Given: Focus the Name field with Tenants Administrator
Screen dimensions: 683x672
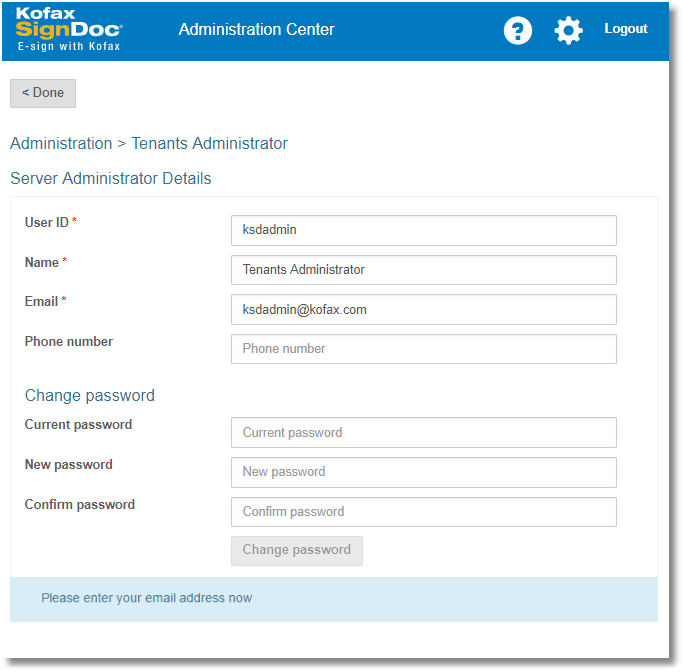Looking at the screenshot, I should (423, 270).
